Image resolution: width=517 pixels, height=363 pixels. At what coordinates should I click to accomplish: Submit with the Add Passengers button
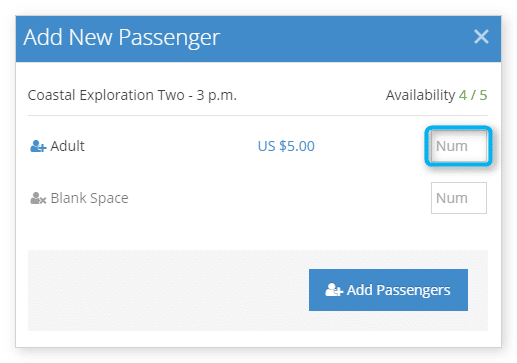click(388, 290)
